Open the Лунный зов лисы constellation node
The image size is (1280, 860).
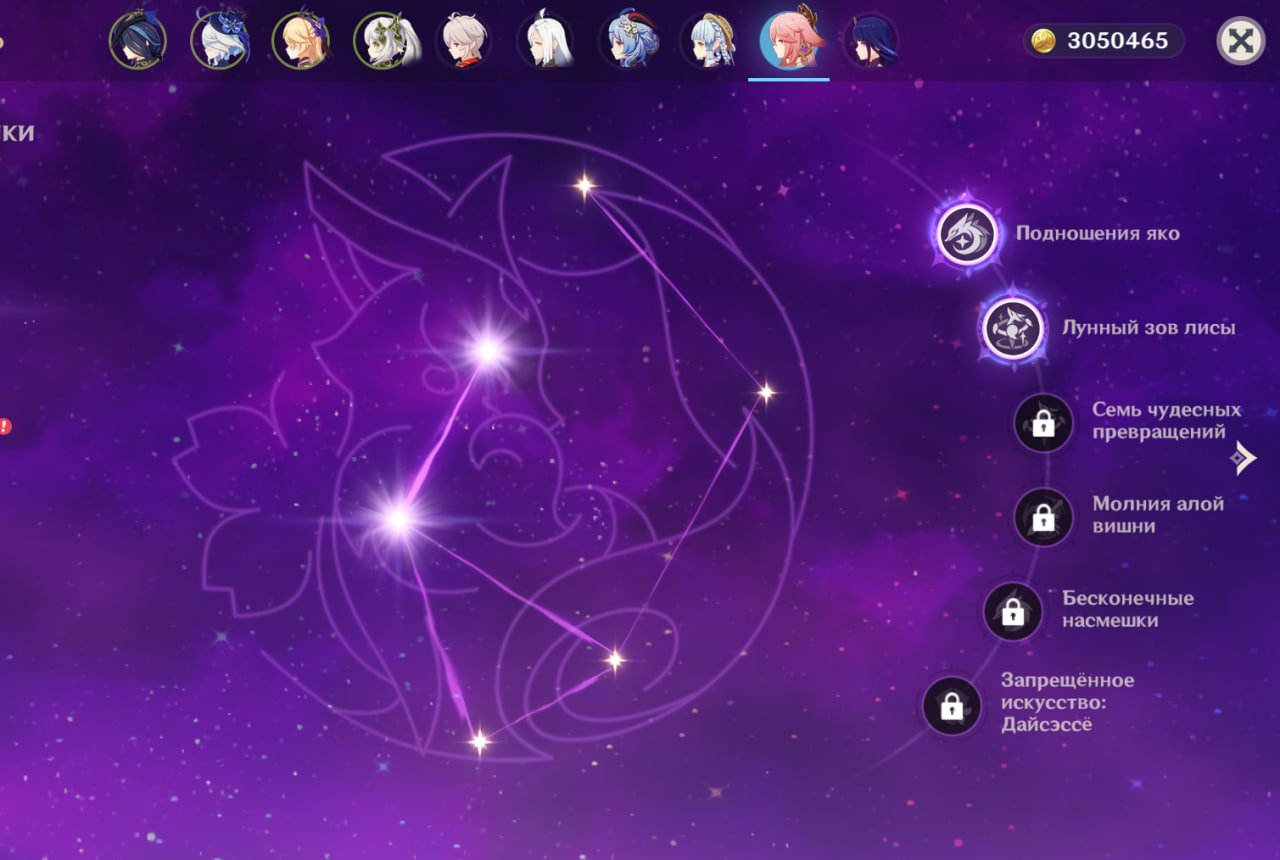point(1013,328)
